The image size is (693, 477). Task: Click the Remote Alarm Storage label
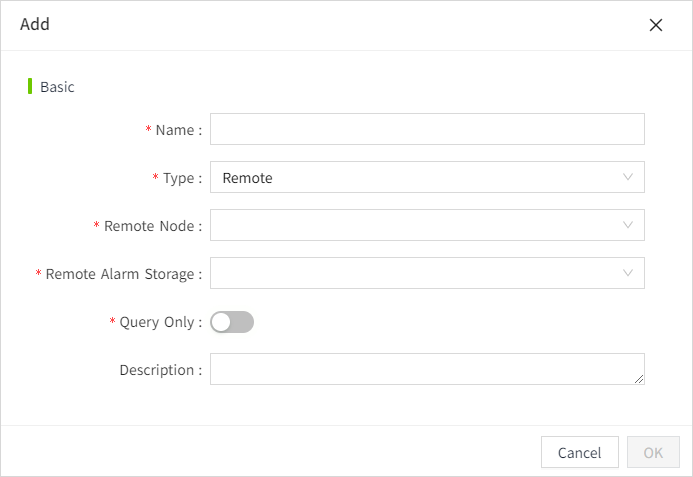pyautogui.click(x=122, y=274)
